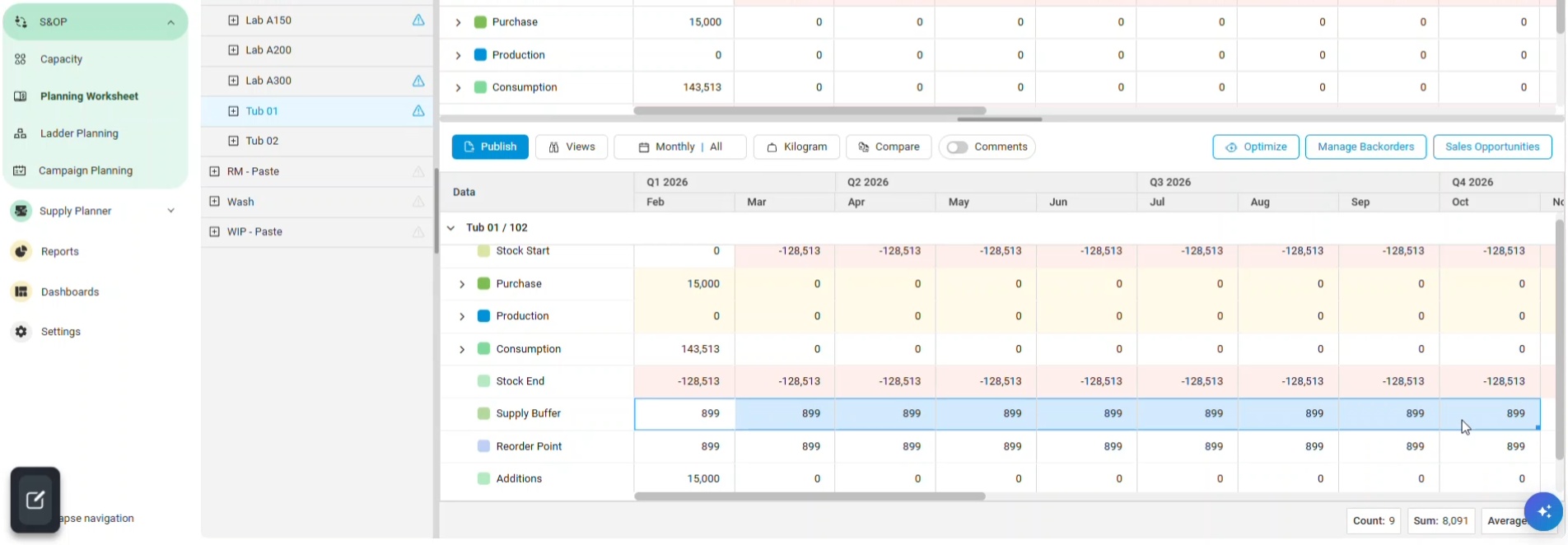1568x545 pixels.
Task: Expand the RM - Paste group
Action: 215,171
